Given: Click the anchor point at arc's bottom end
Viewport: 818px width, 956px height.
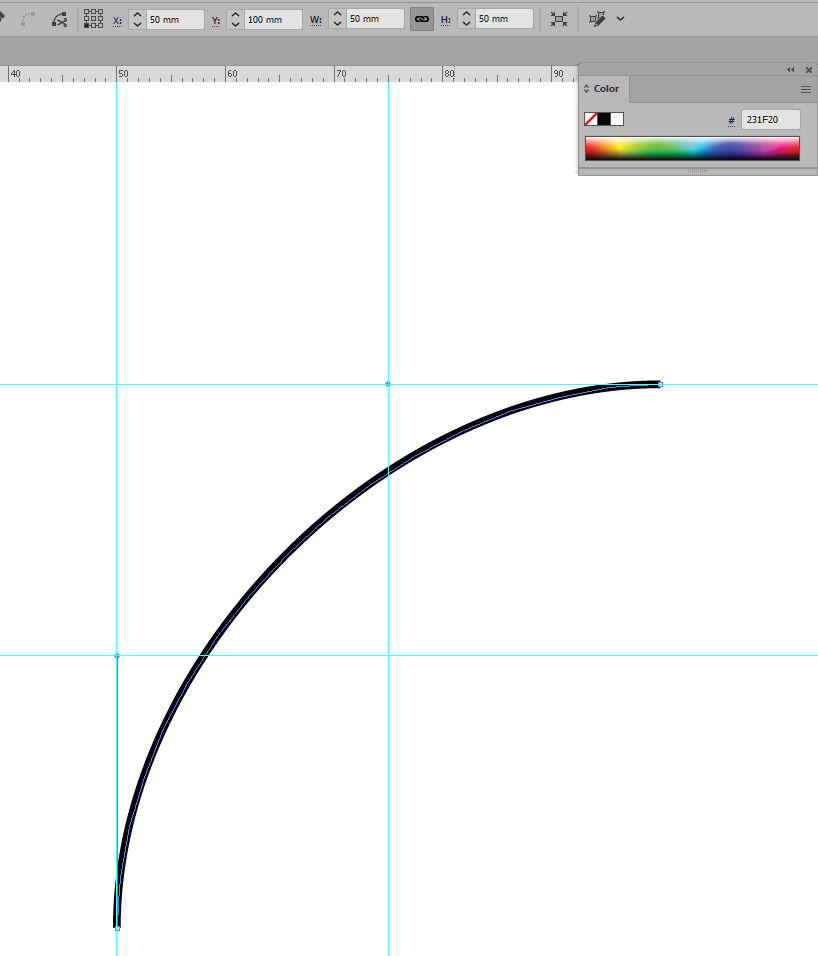Looking at the screenshot, I should [x=117, y=928].
